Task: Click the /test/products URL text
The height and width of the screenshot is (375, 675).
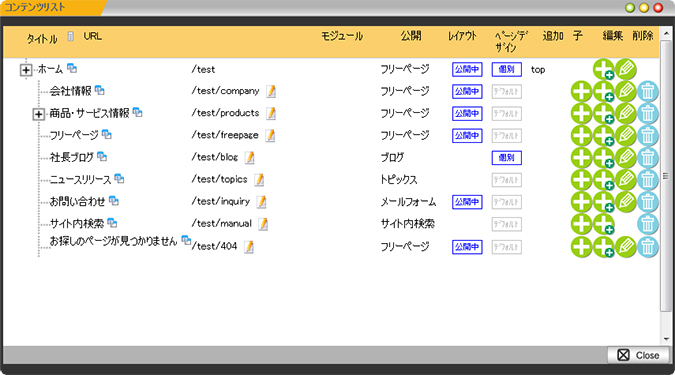Action: click(225, 113)
